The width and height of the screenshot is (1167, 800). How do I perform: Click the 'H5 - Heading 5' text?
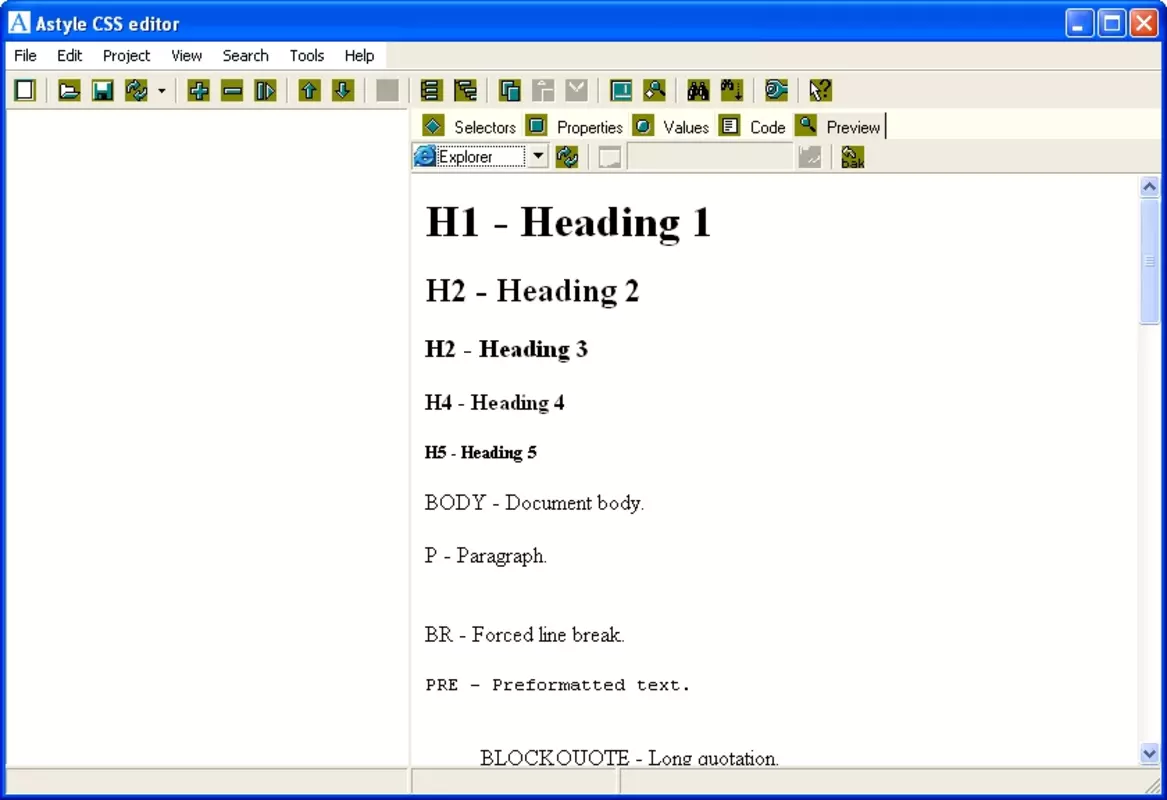(x=481, y=452)
